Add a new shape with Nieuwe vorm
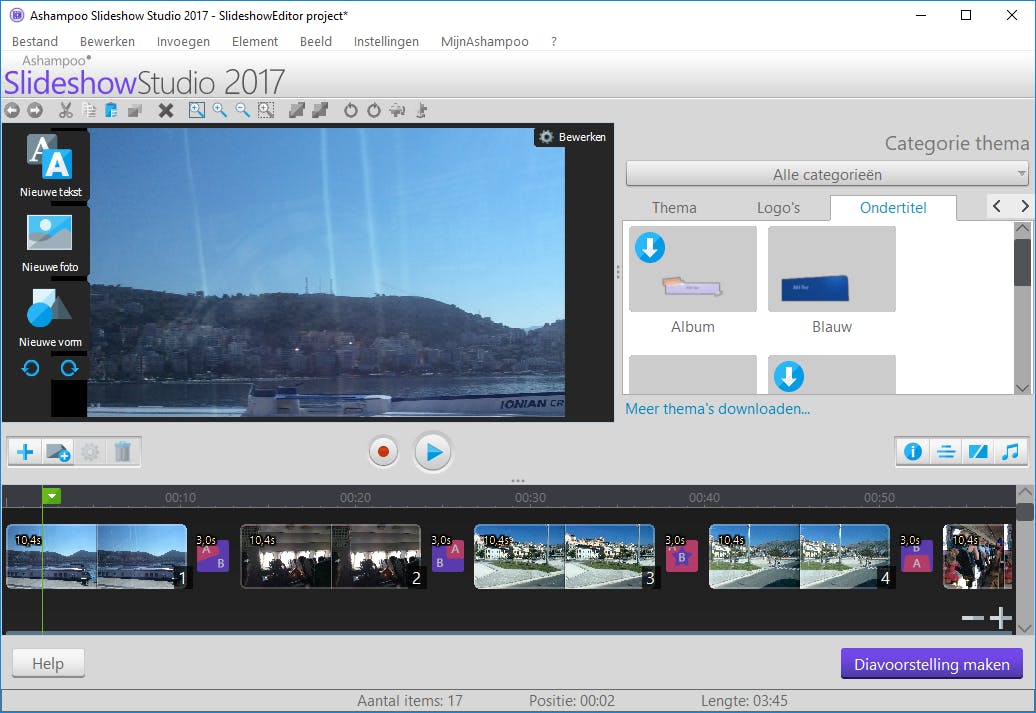1036x713 pixels. [50, 318]
